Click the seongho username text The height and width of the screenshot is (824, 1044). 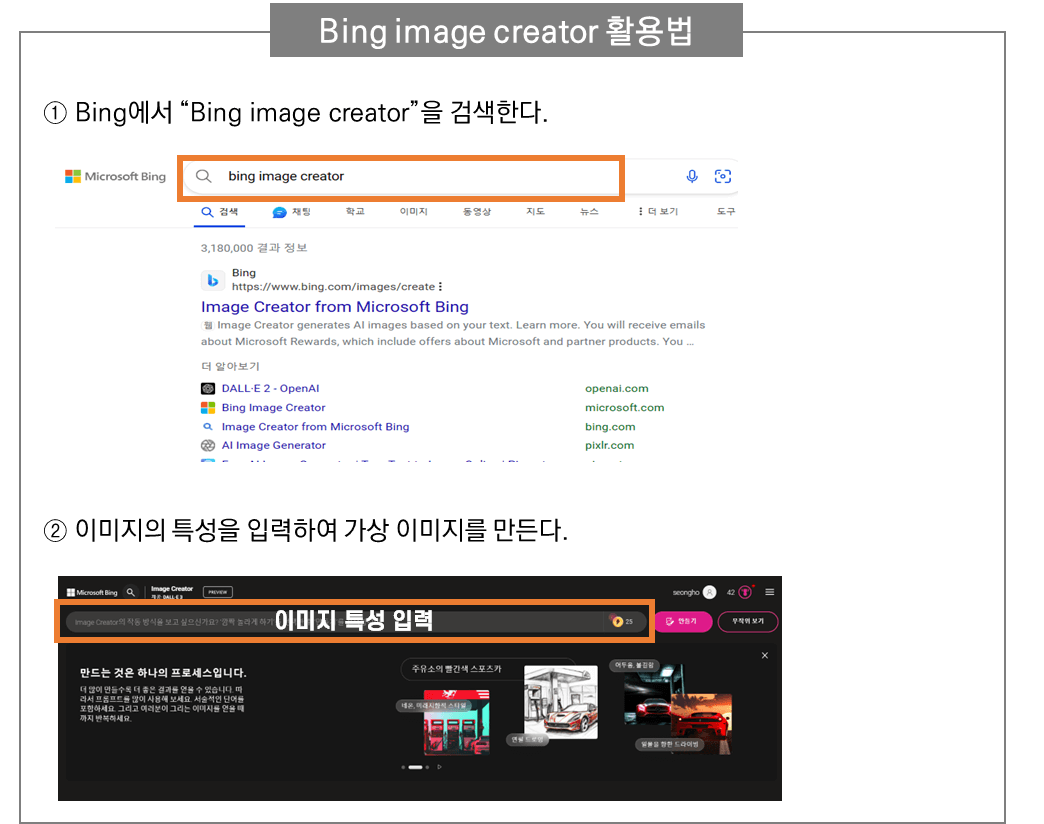(x=686, y=592)
